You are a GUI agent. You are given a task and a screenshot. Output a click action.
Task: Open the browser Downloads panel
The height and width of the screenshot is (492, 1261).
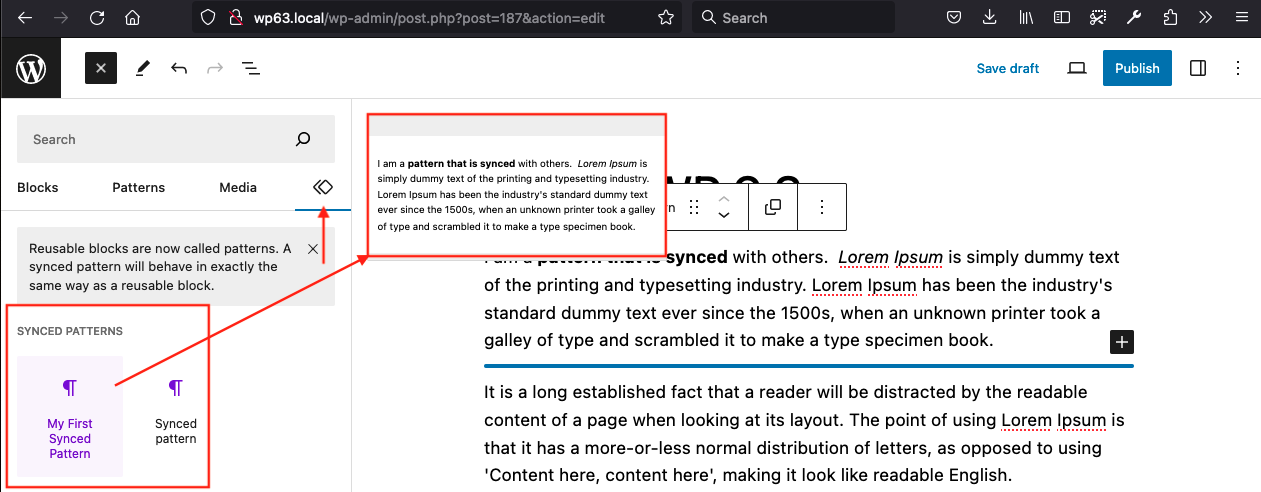990,17
